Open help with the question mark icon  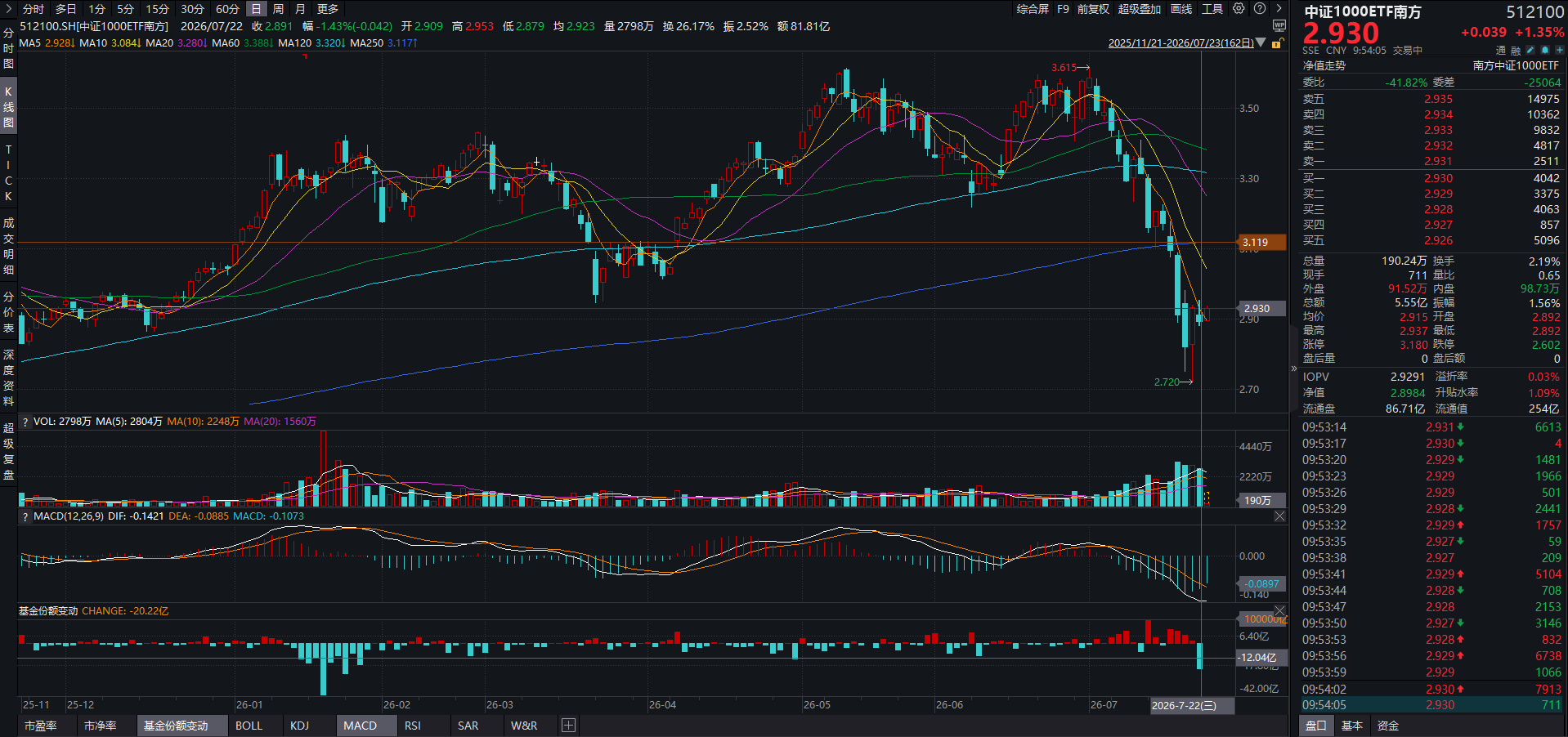[1260, 9]
